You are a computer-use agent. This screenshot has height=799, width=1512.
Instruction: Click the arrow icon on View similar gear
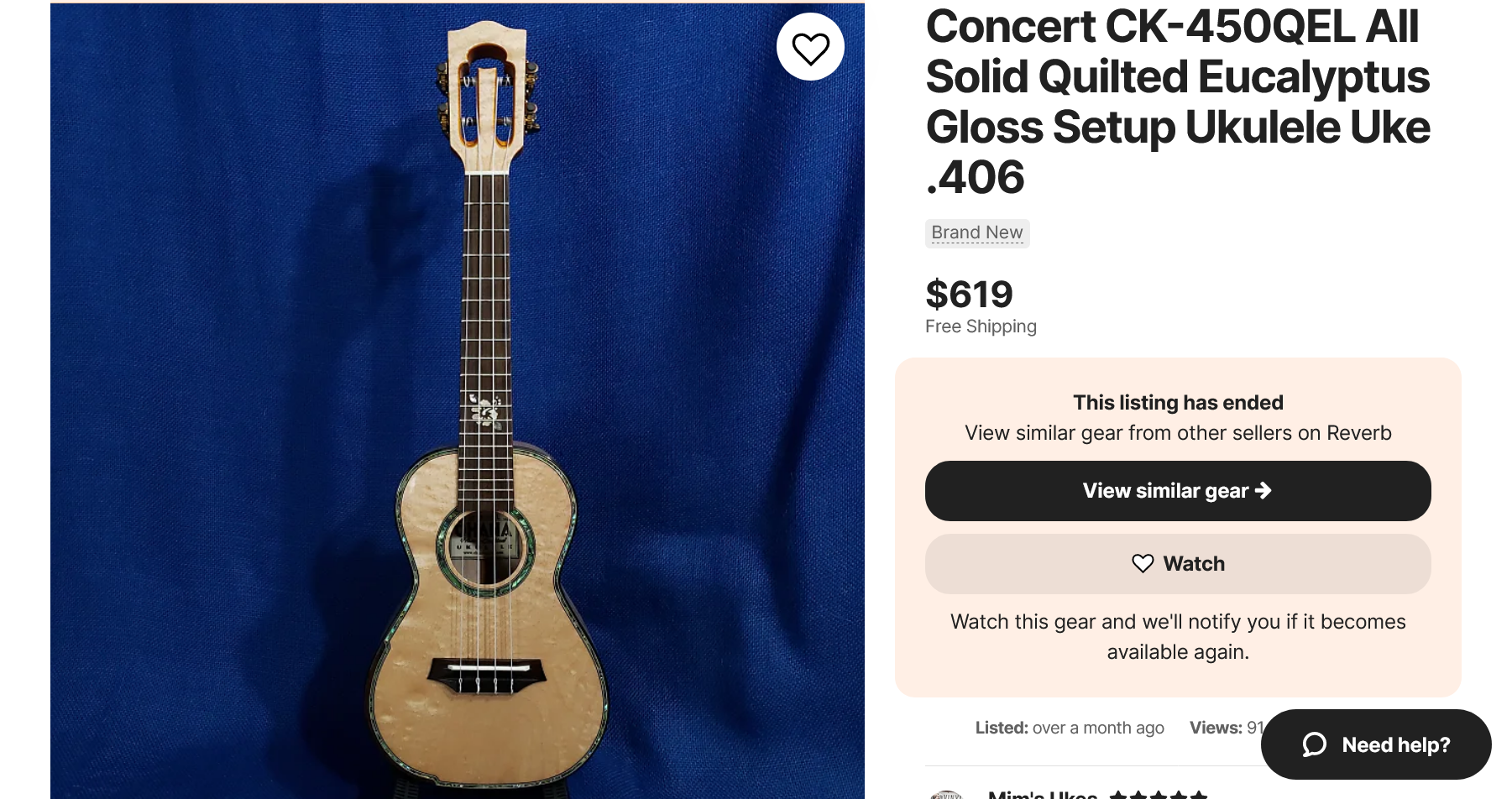click(x=1263, y=491)
